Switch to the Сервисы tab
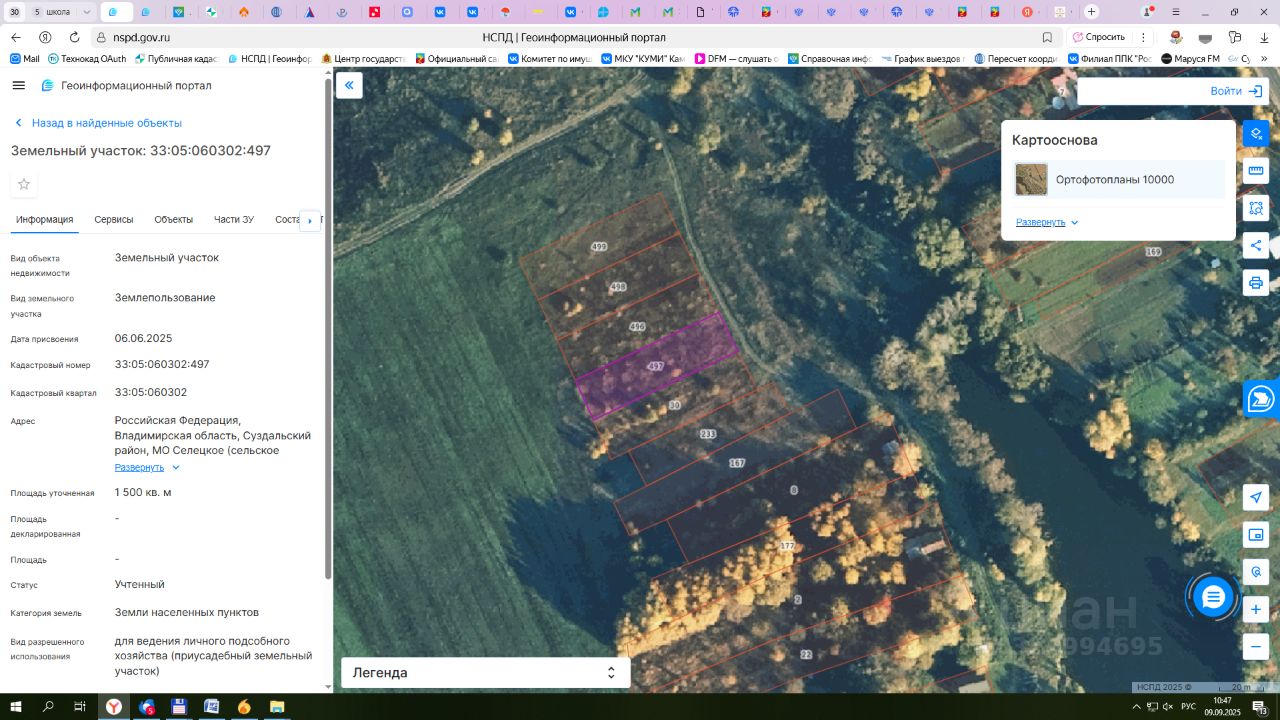 coord(114,220)
